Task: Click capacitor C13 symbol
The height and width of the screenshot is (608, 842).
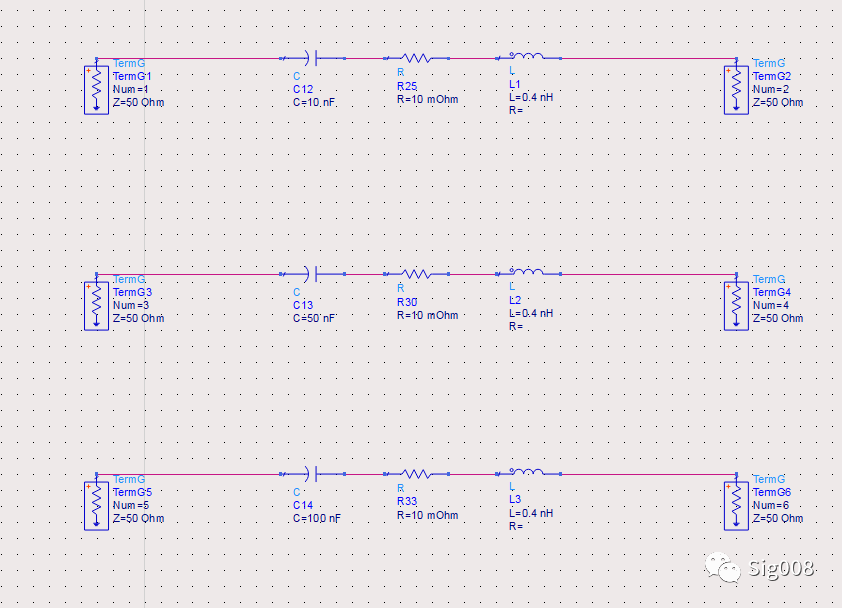Action: (x=317, y=273)
